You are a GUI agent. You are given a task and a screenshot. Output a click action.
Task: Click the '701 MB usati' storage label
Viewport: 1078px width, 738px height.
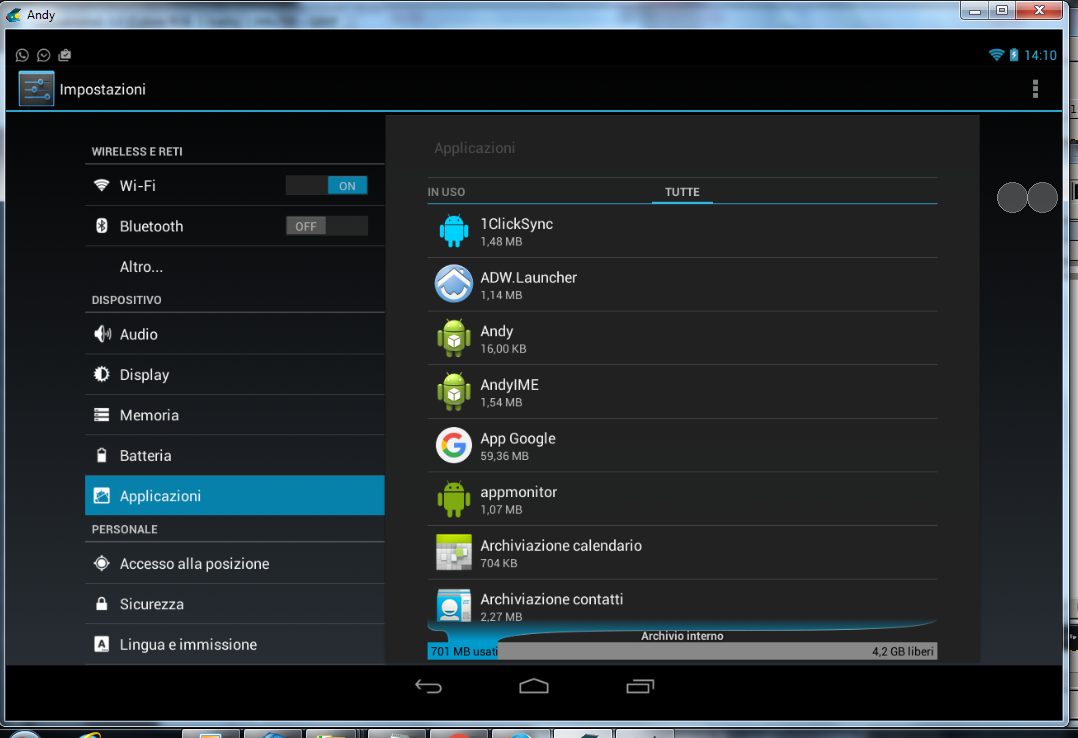(464, 651)
